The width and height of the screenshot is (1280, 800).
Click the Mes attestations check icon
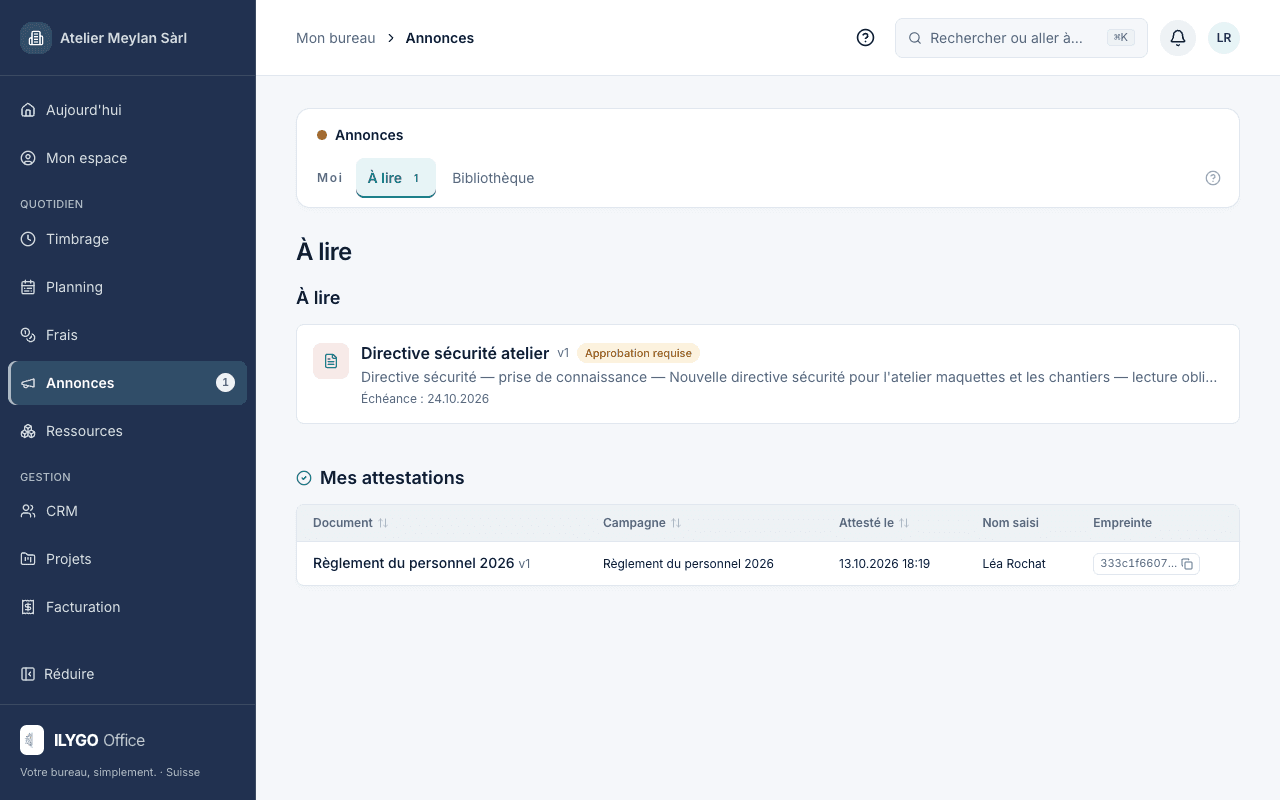coord(304,478)
